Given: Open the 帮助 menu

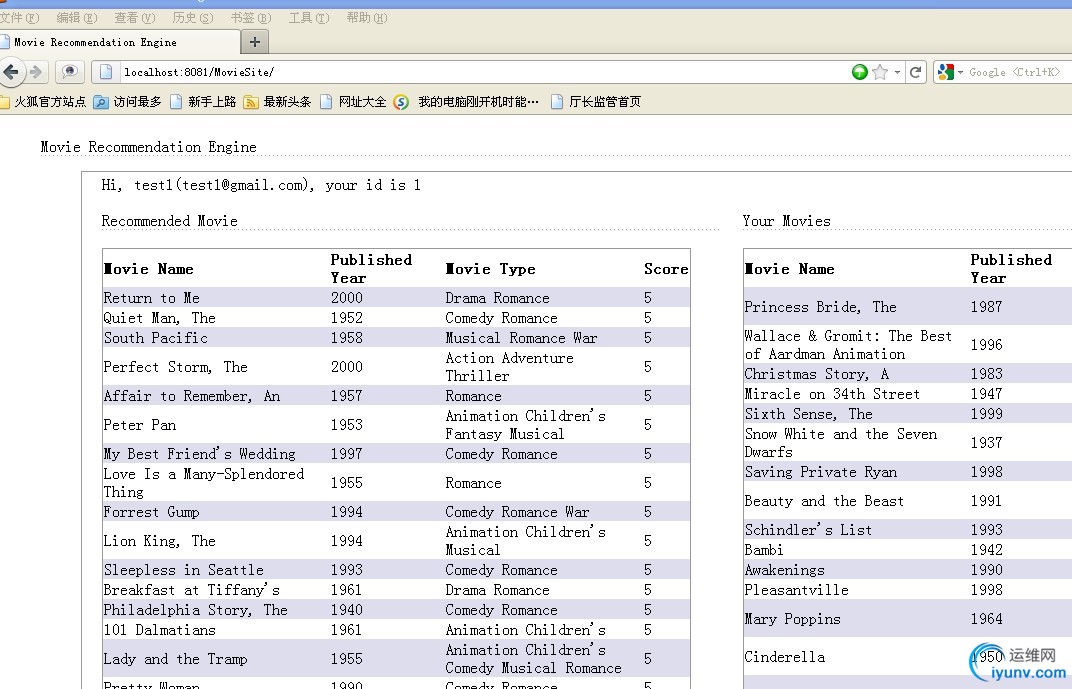Looking at the screenshot, I should [366, 18].
